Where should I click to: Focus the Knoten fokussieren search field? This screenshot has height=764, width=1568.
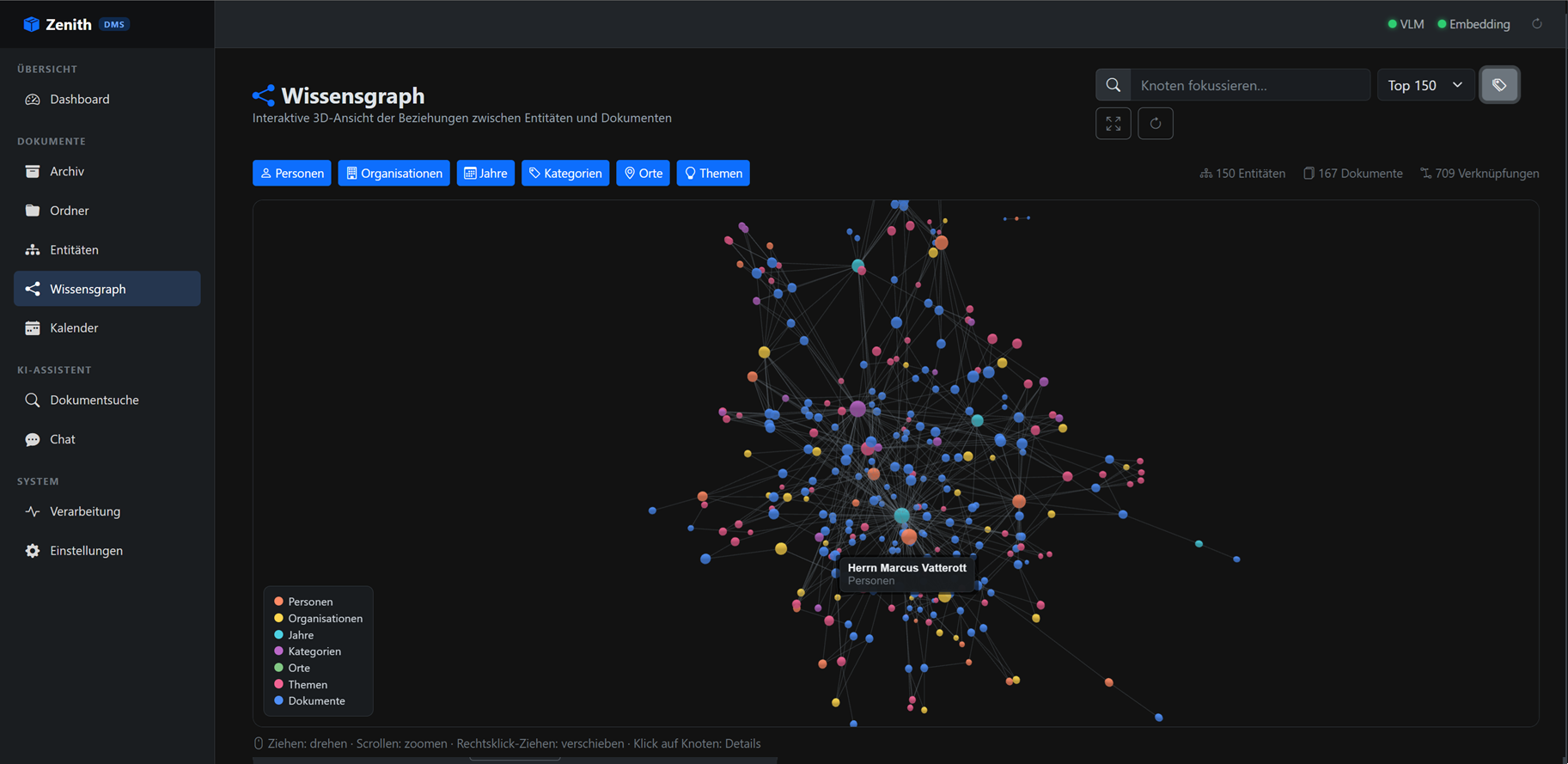click(x=1250, y=85)
